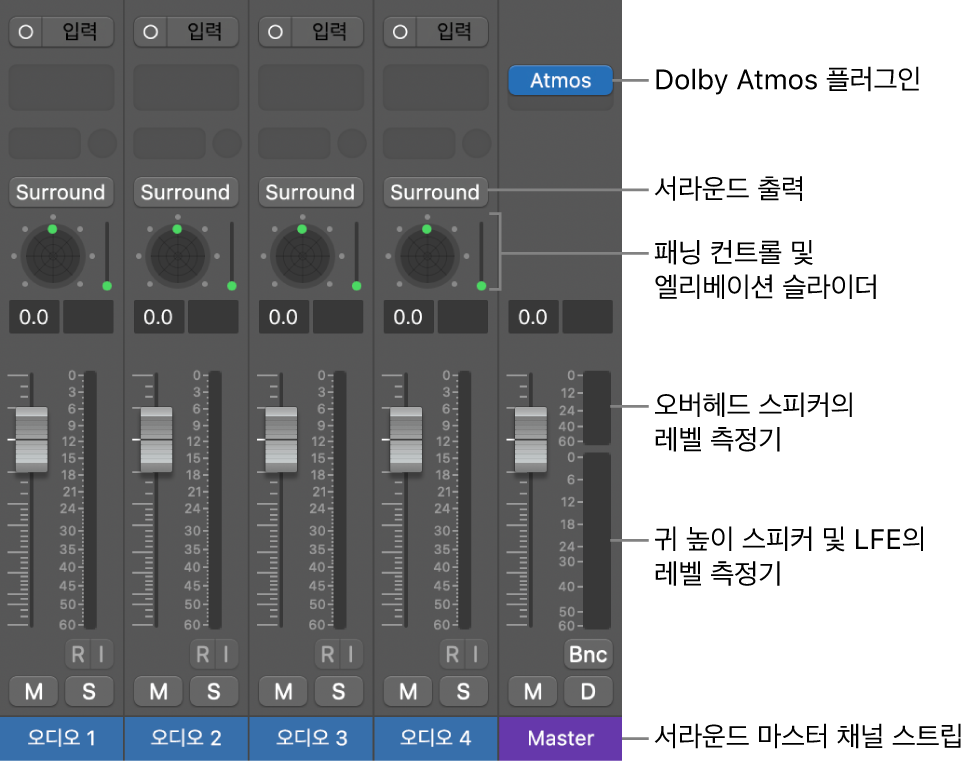Click the surround panner on 오디오 2
This screenshot has width=971, height=761.
click(178, 255)
